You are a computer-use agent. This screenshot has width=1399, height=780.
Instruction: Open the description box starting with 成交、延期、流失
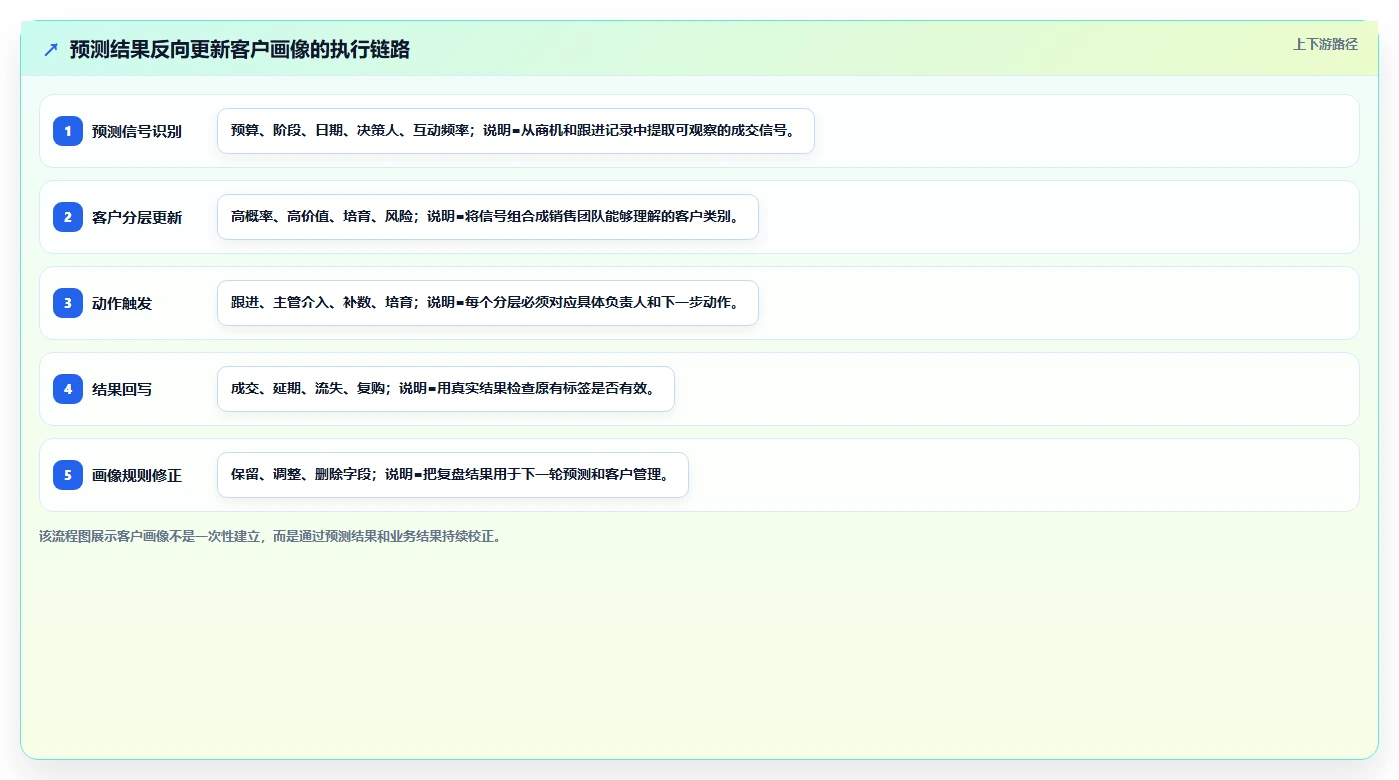coord(446,389)
